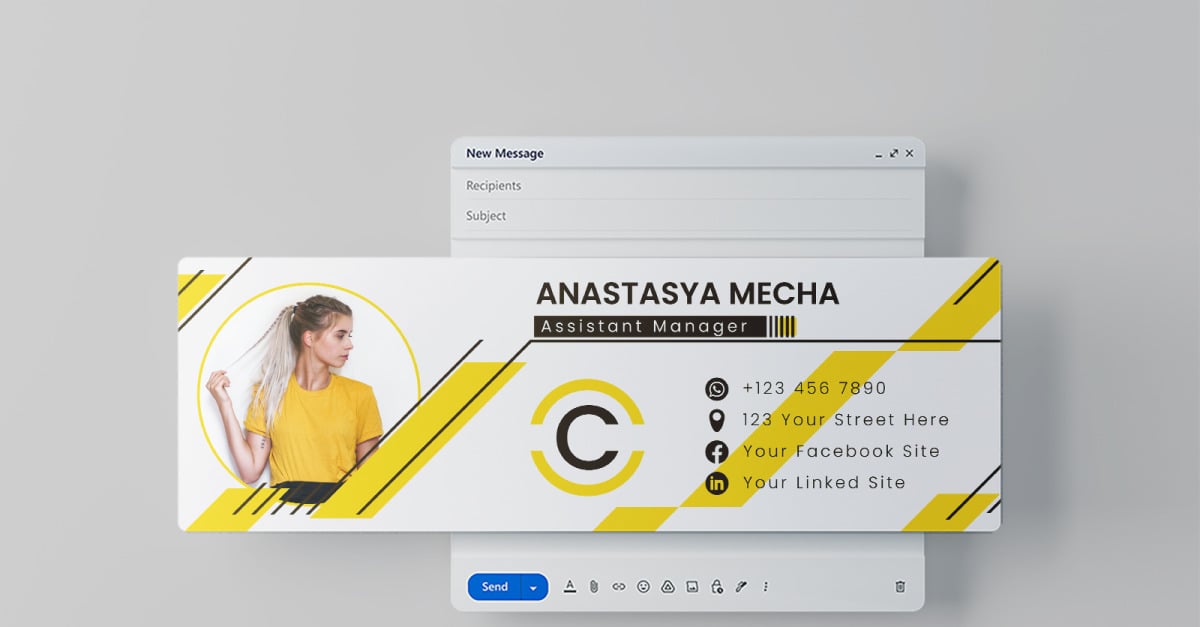The image size is (1200, 627).
Task: Open the Send options dropdown arrow
Action: 532,587
